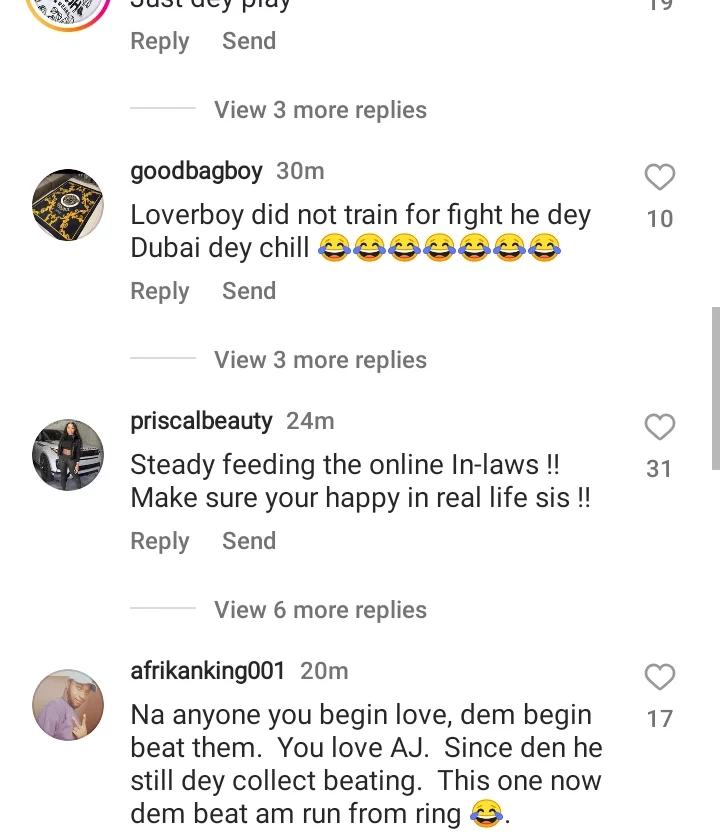This screenshot has width=720, height=840.
Task: Click the comments scrollbar handle
Action: 715,388
